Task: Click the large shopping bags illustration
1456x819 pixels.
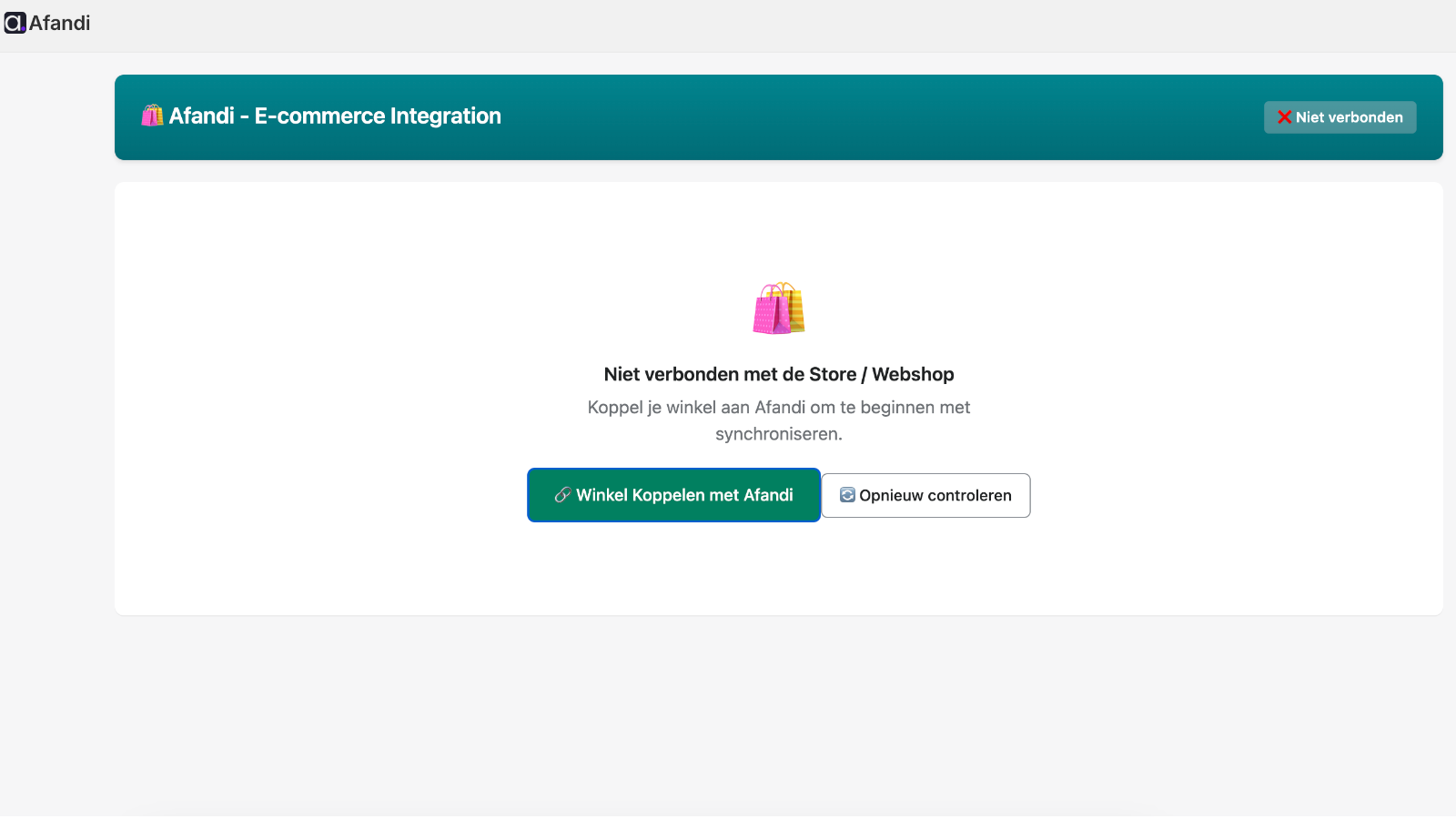Action: [x=779, y=308]
